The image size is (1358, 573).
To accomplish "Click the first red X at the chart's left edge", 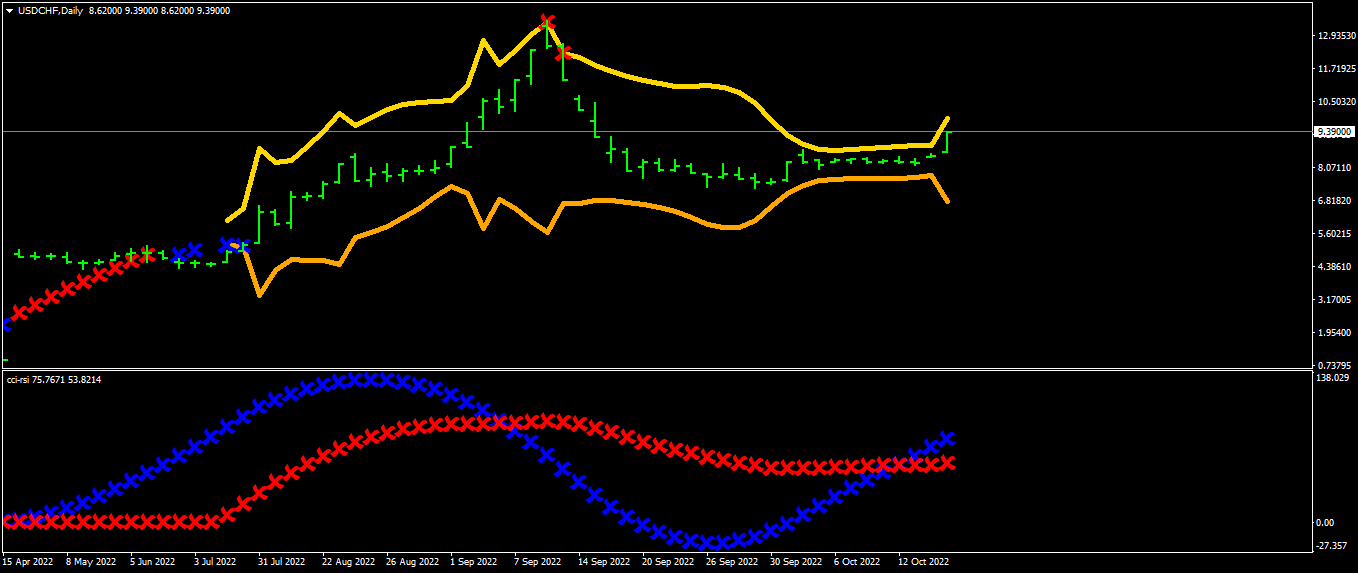I will coord(19,314).
